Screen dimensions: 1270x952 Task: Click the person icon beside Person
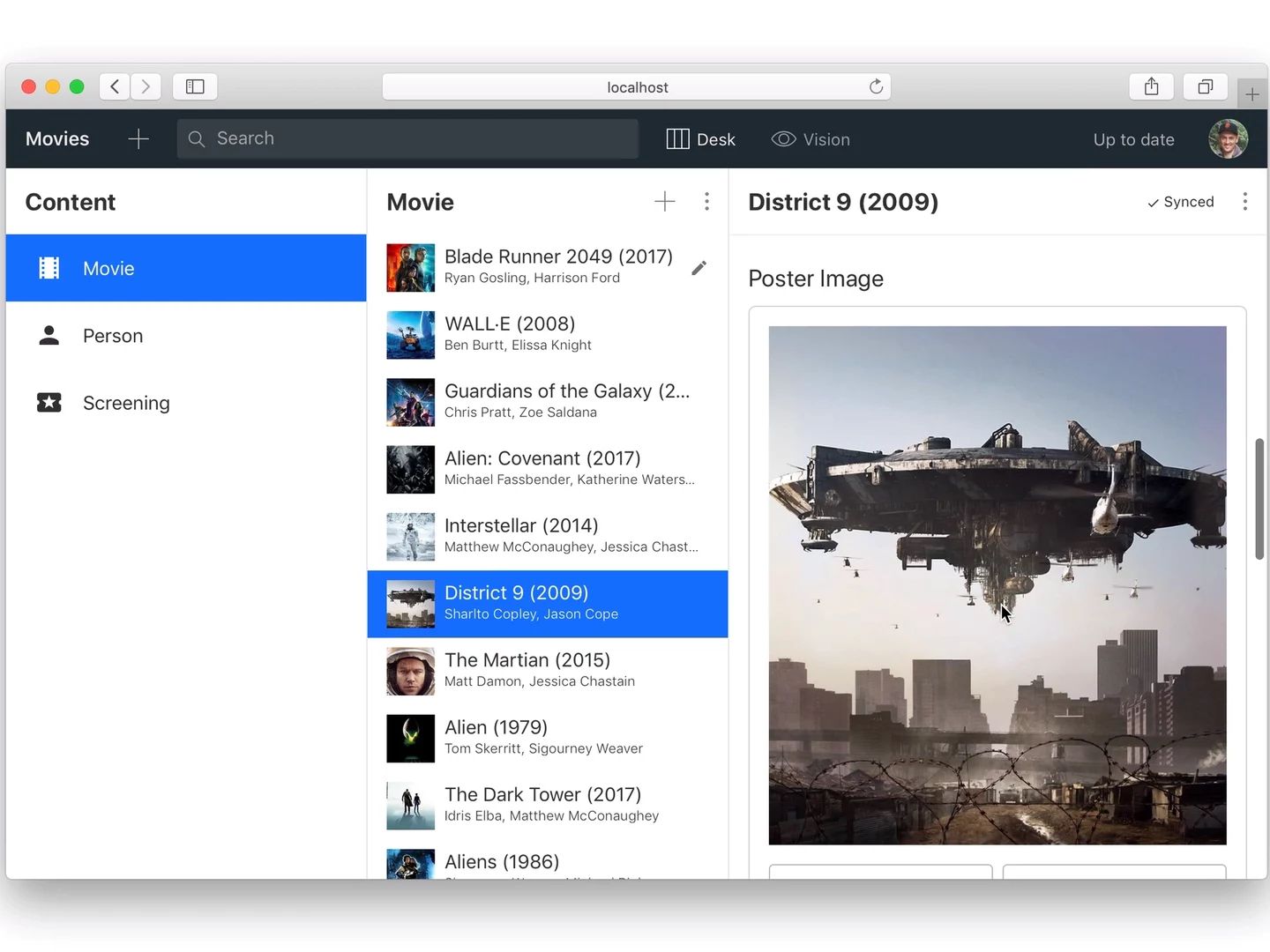point(49,335)
